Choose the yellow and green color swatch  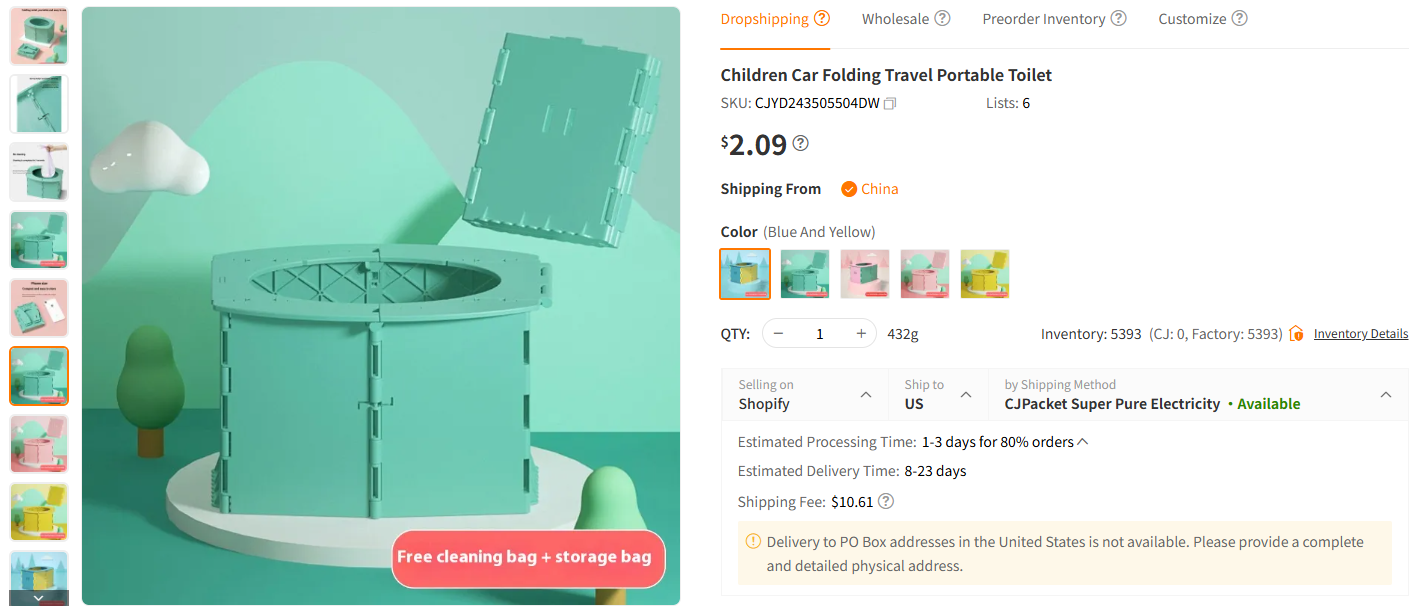coord(984,273)
